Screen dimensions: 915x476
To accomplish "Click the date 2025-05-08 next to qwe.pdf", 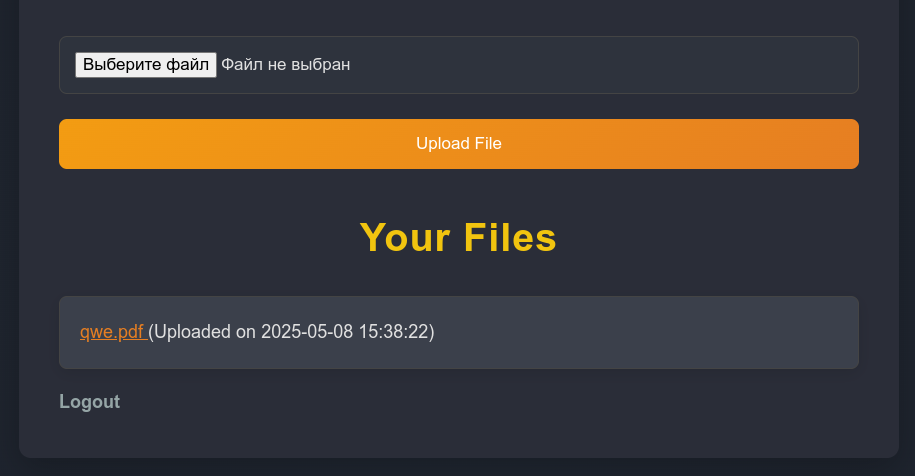I will tap(307, 332).
